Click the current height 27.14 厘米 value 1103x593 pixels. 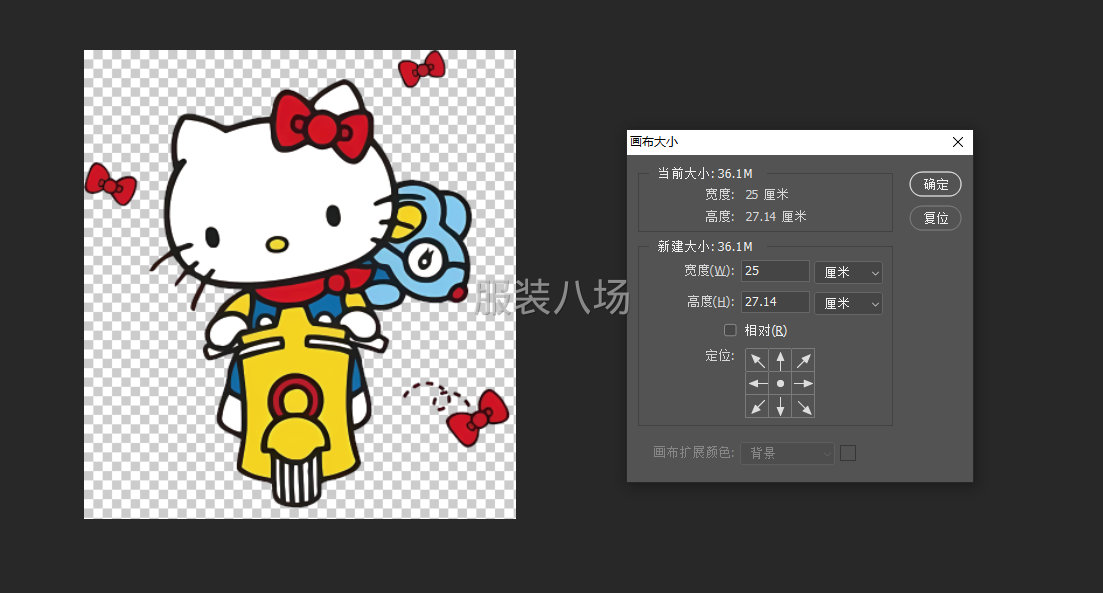click(x=776, y=217)
